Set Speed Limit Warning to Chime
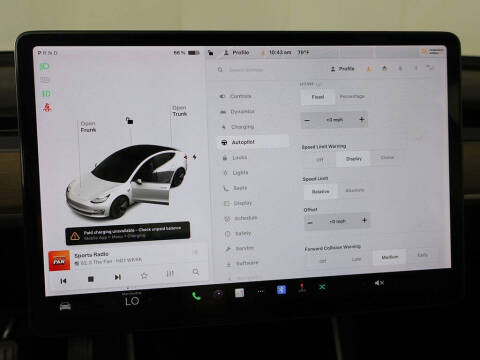480x360 pixels. click(x=387, y=157)
